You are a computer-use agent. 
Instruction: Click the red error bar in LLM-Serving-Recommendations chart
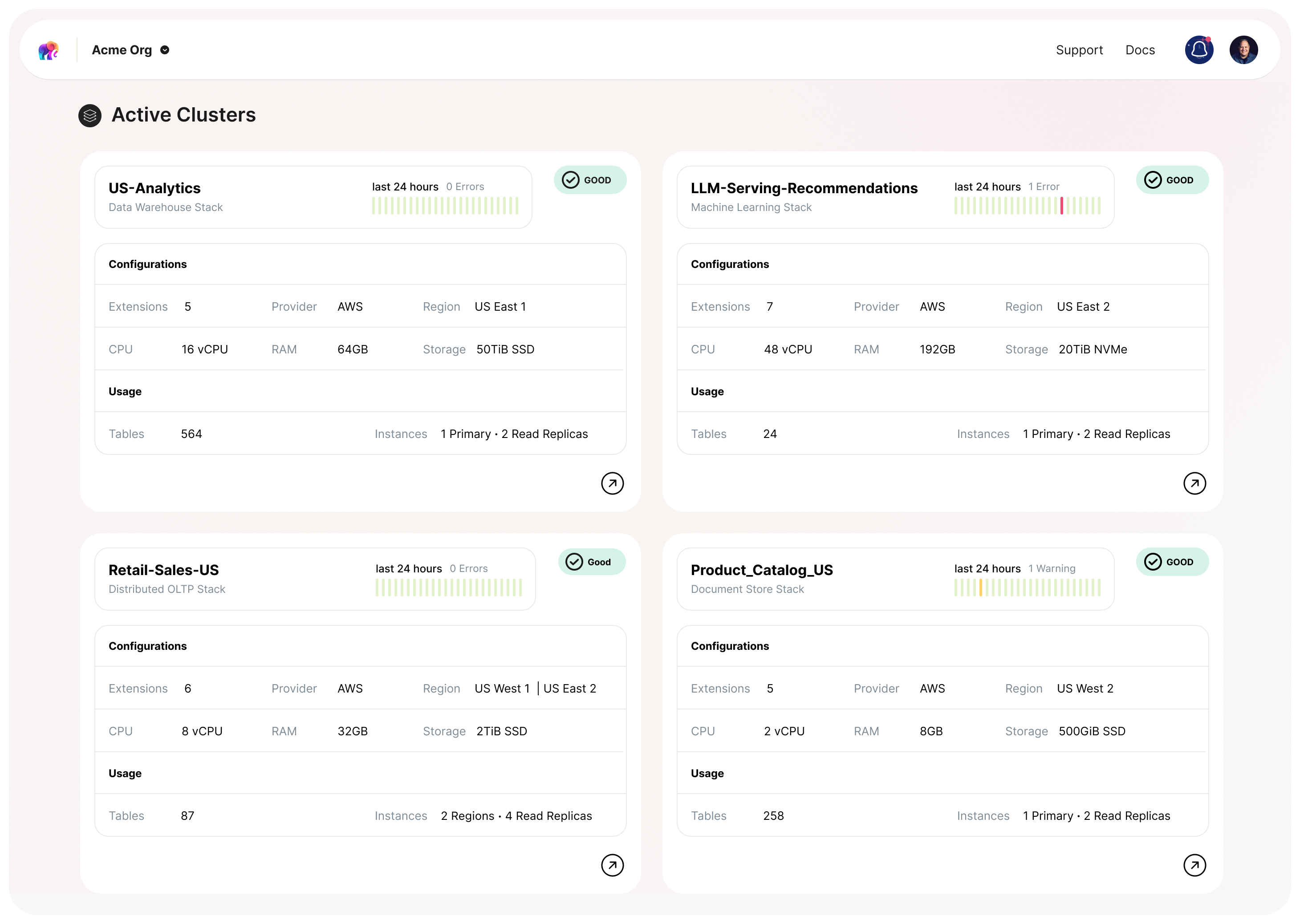[x=1061, y=205]
